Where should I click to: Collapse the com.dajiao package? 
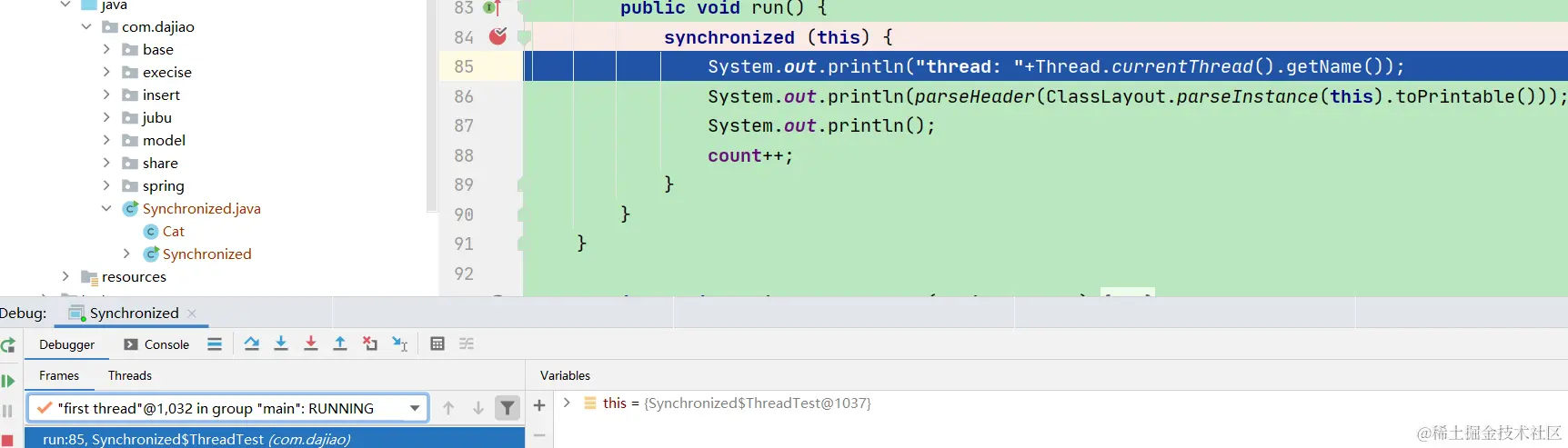(x=86, y=26)
